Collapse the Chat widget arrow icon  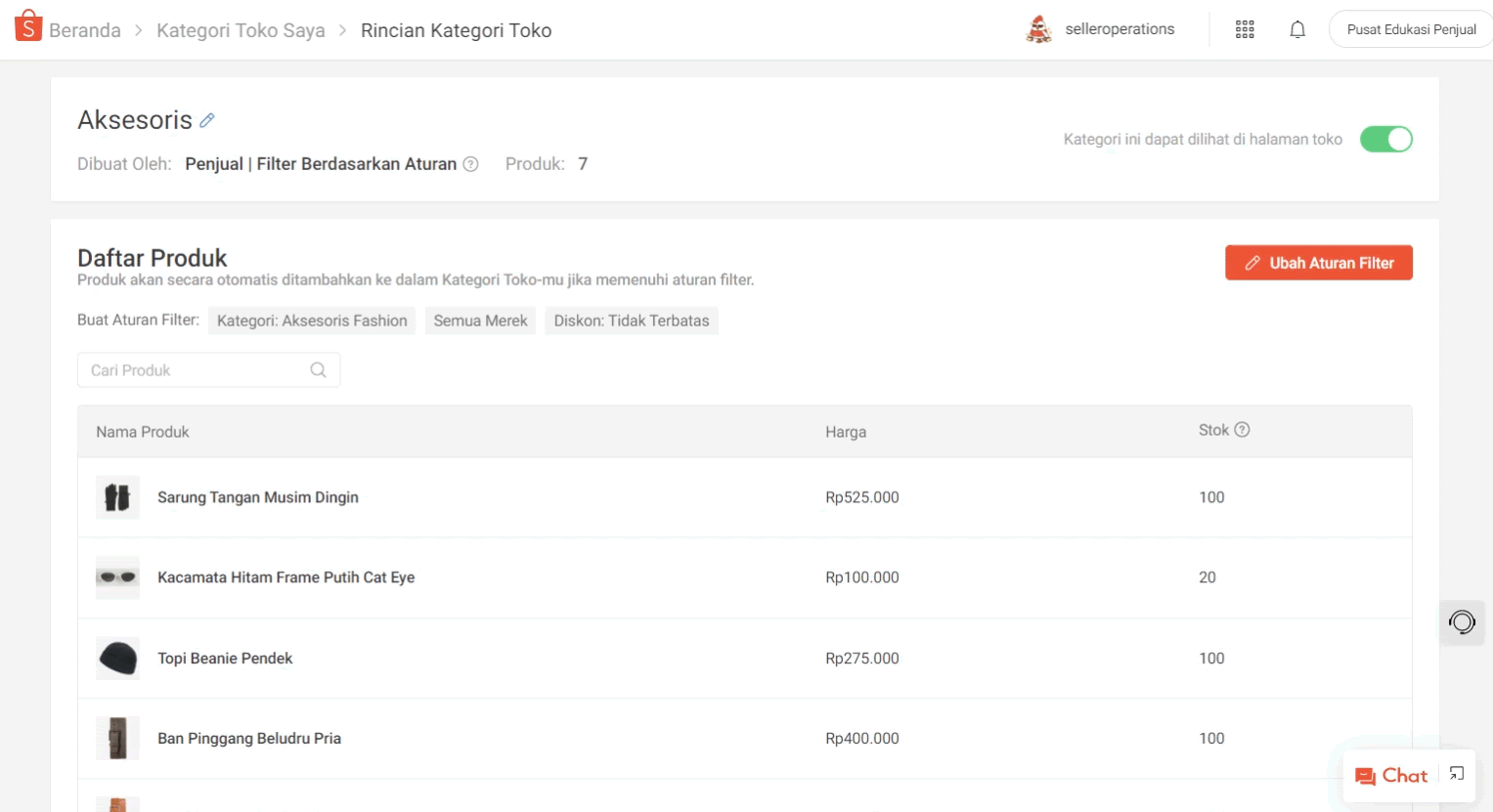tap(1457, 774)
